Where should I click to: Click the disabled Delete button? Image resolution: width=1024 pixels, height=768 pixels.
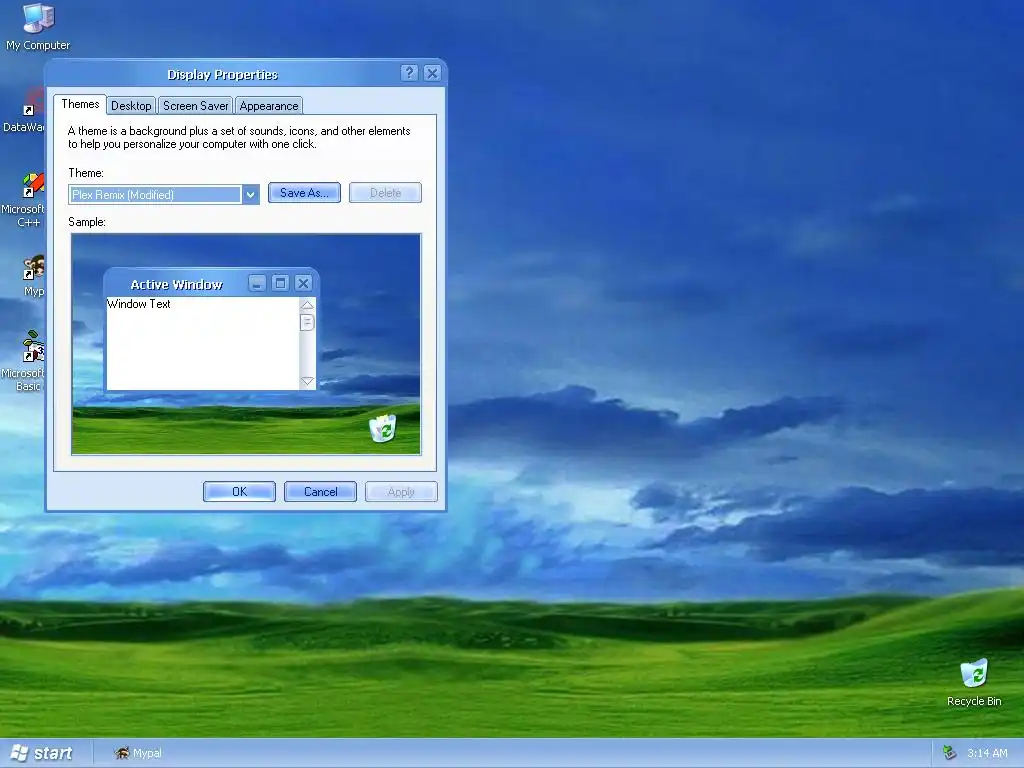385,193
